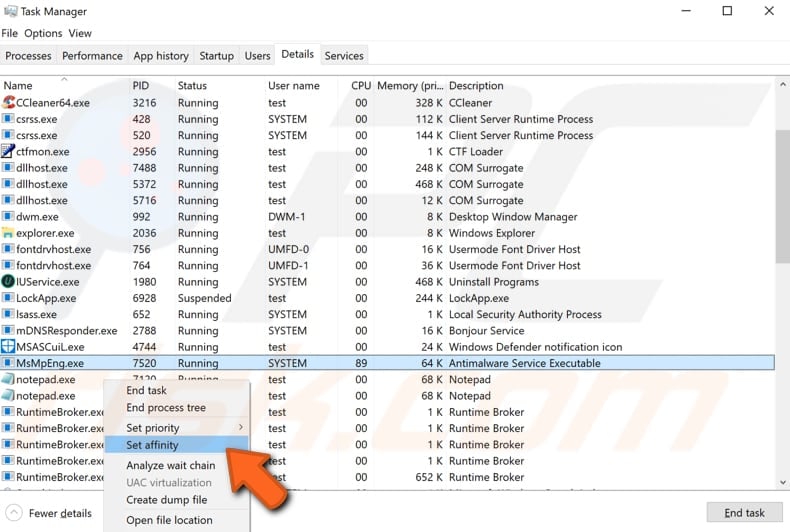The width and height of the screenshot is (790, 532).
Task: Choose Set affinity in context menu
Action: [x=176, y=445]
